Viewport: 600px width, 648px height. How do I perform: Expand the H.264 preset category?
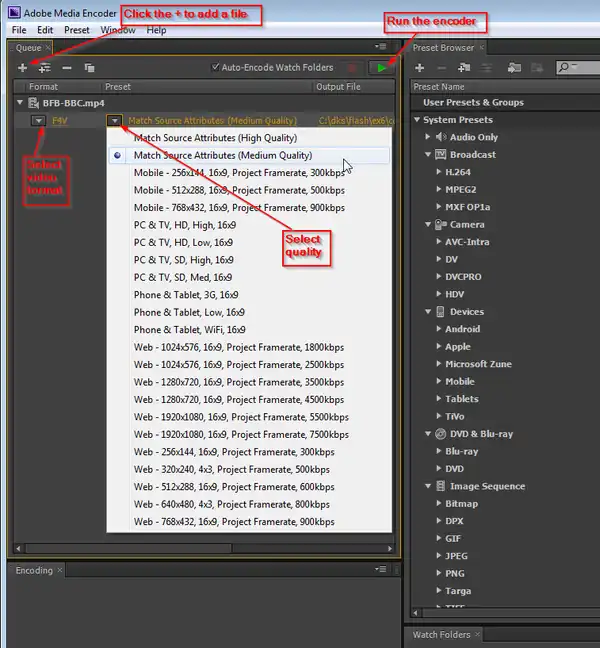click(438, 172)
